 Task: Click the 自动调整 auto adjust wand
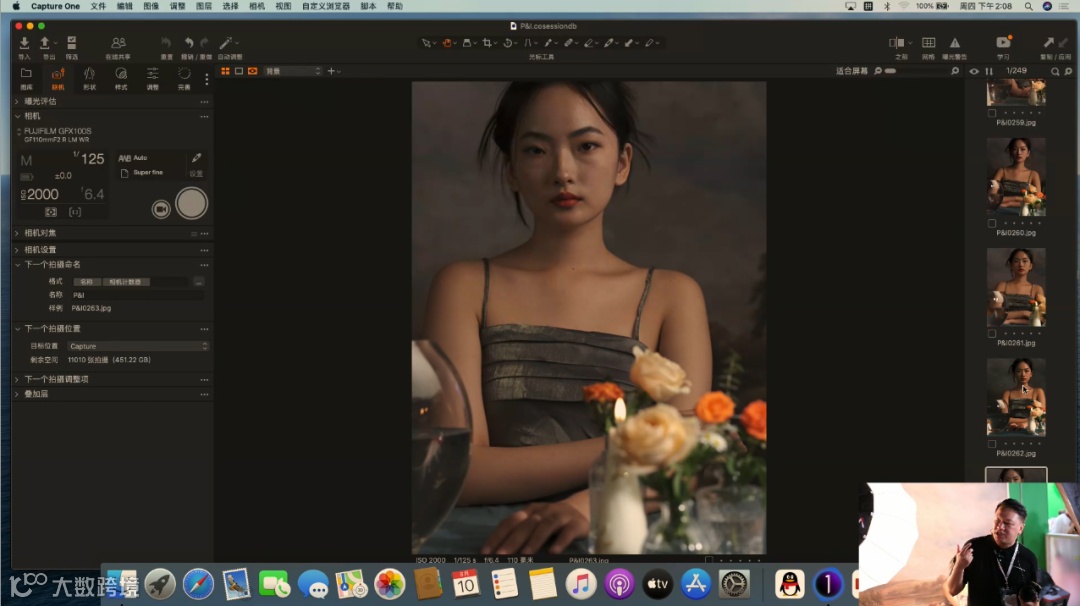(x=226, y=43)
